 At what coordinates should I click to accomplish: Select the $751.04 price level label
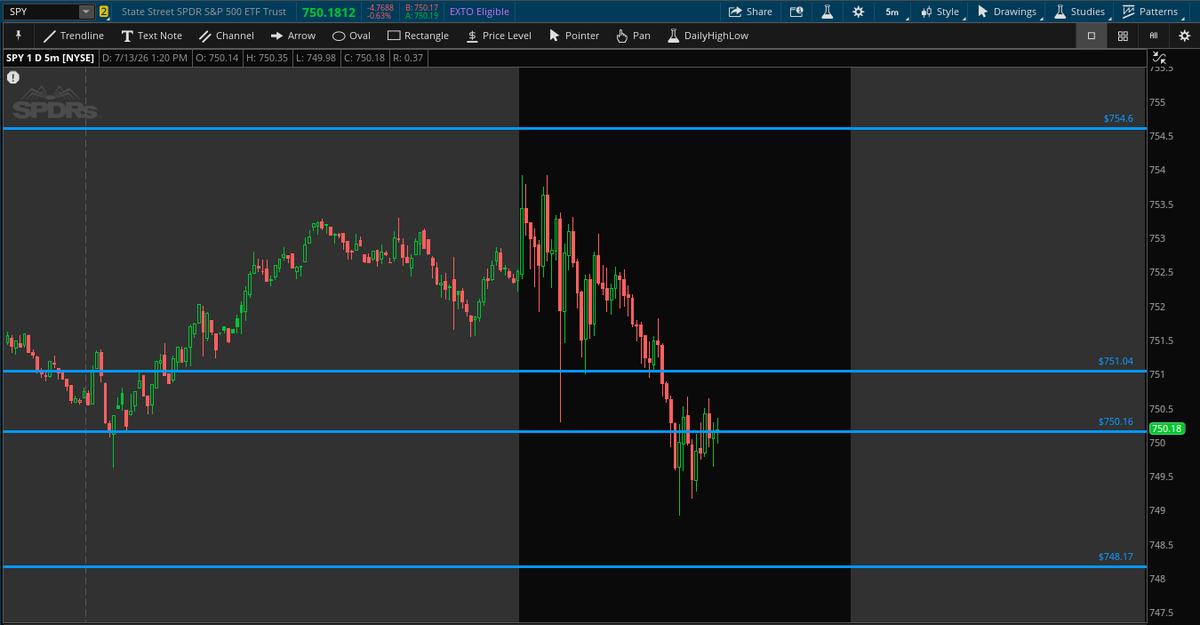tap(1115, 361)
